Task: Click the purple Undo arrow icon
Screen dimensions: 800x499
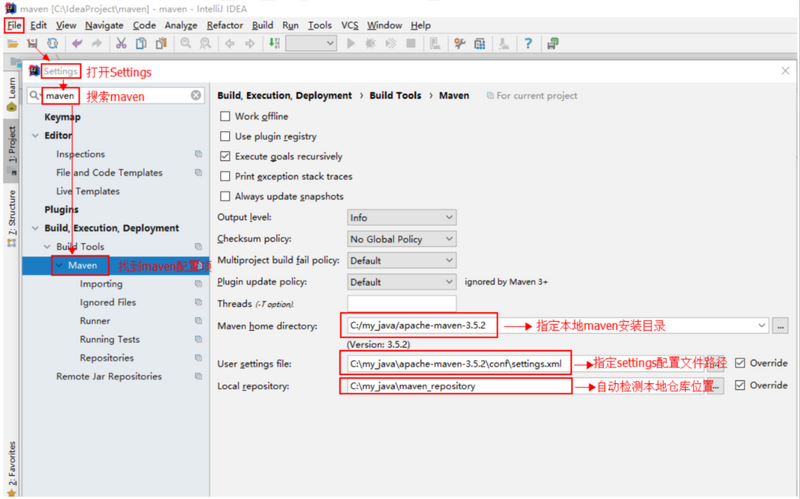Action: tap(77, 44)
